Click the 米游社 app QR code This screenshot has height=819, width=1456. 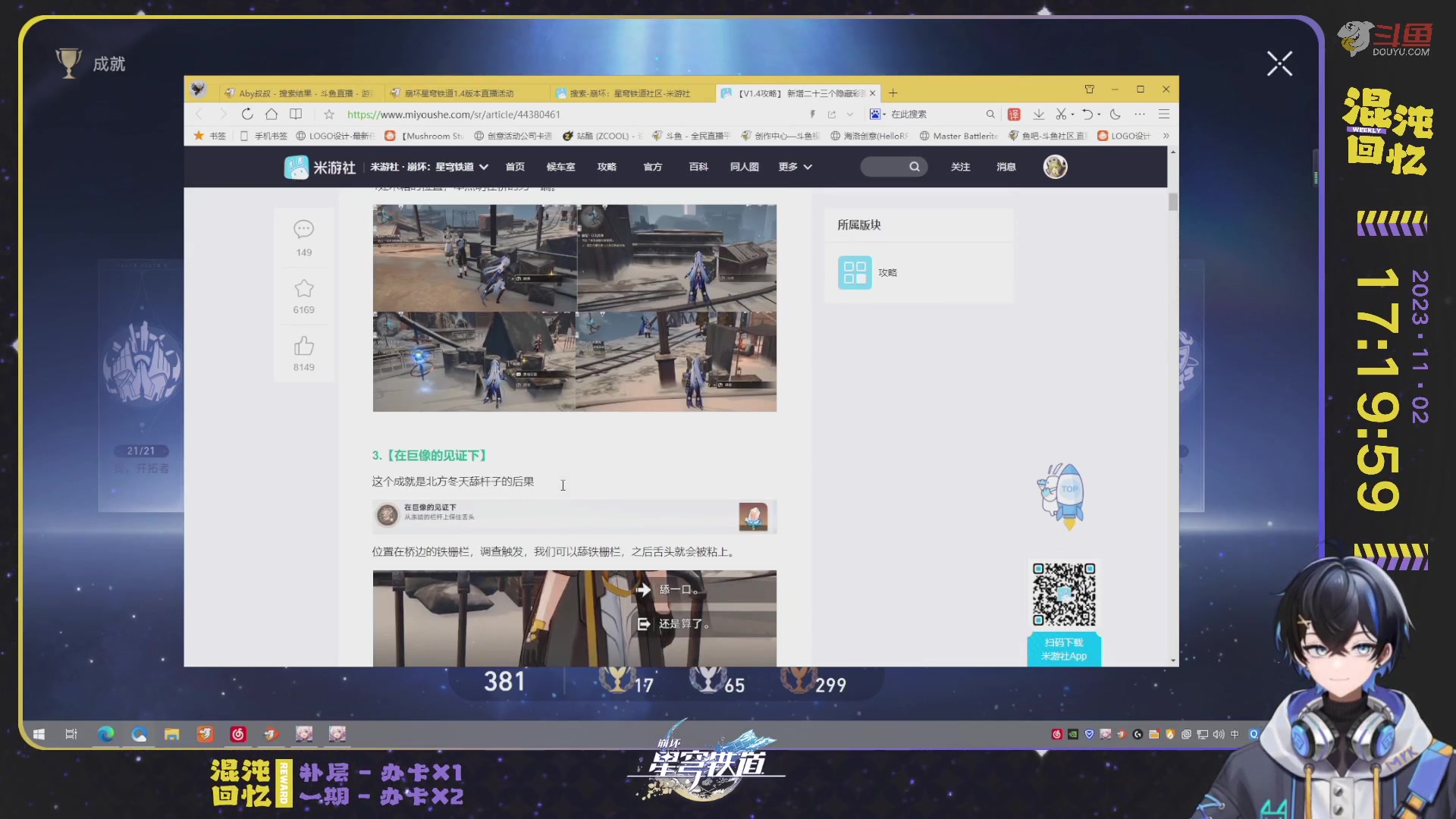tap(1064, 595)
